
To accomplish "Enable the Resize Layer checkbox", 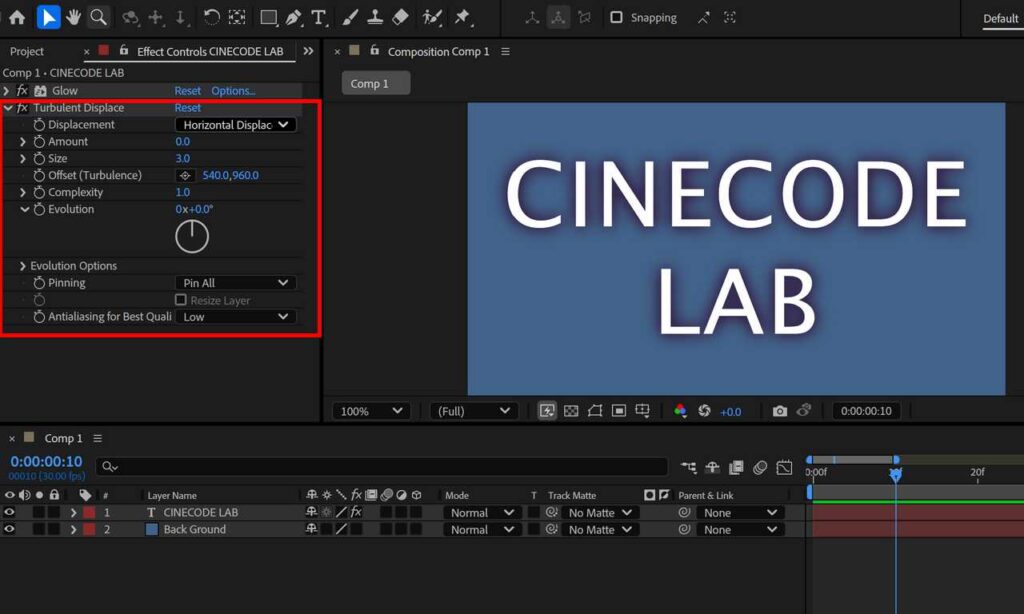I will (x=181, y=300).
